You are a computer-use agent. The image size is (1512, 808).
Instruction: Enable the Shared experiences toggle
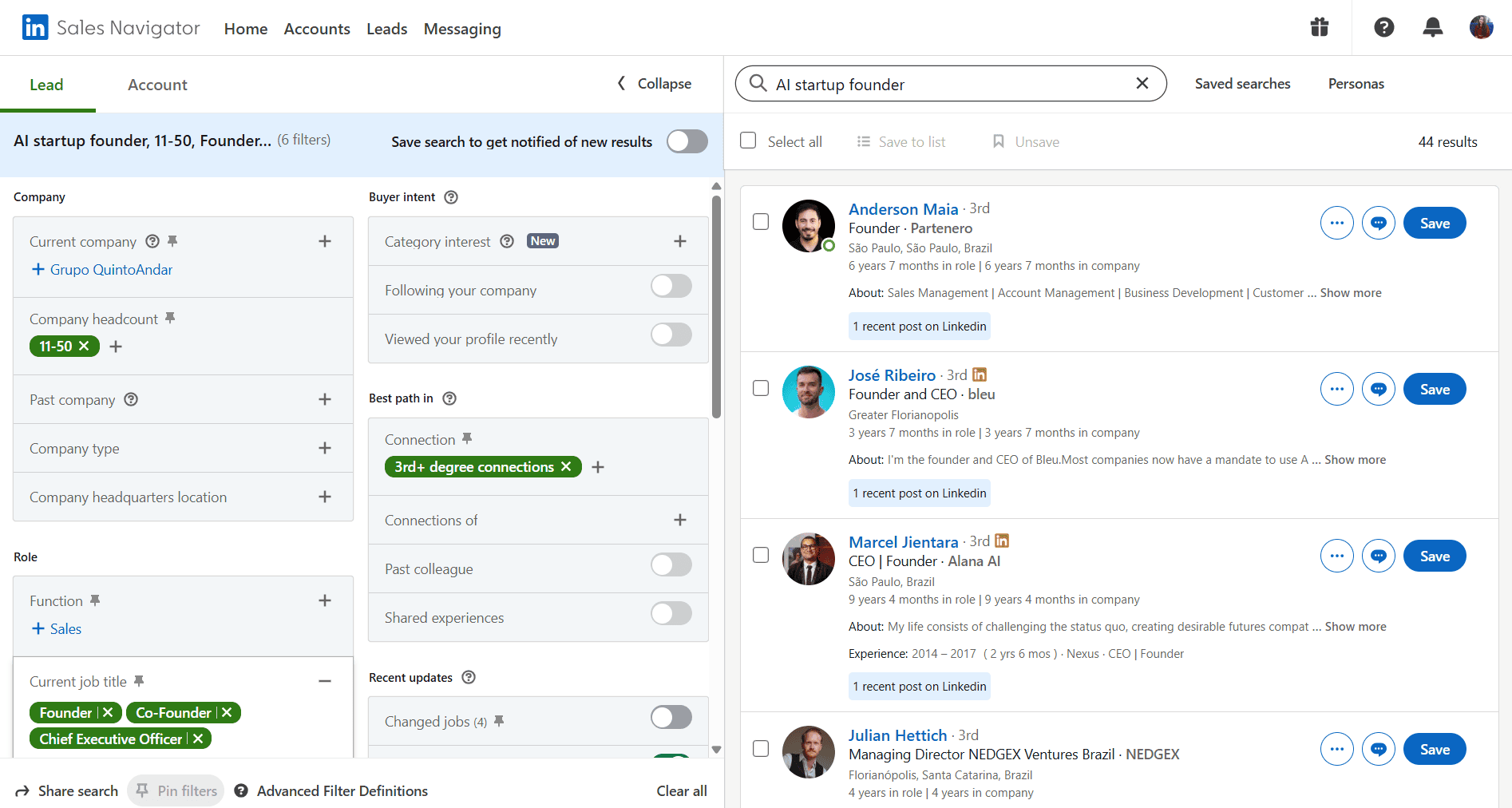(x=671, y=613)
